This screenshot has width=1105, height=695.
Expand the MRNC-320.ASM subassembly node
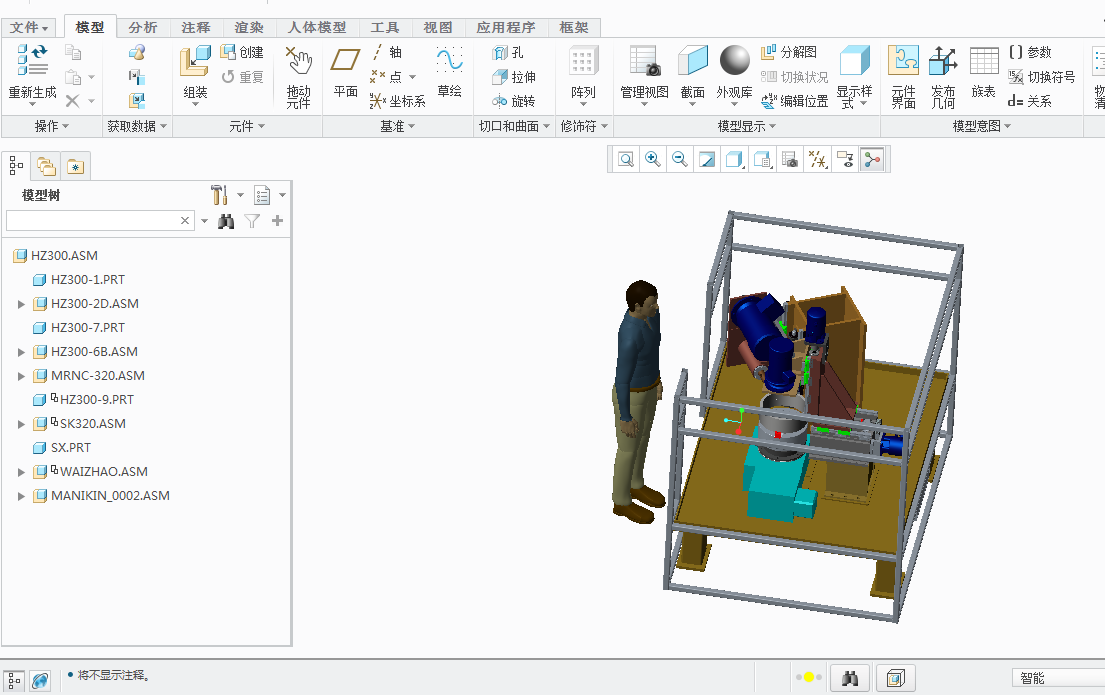coord(21,376)
